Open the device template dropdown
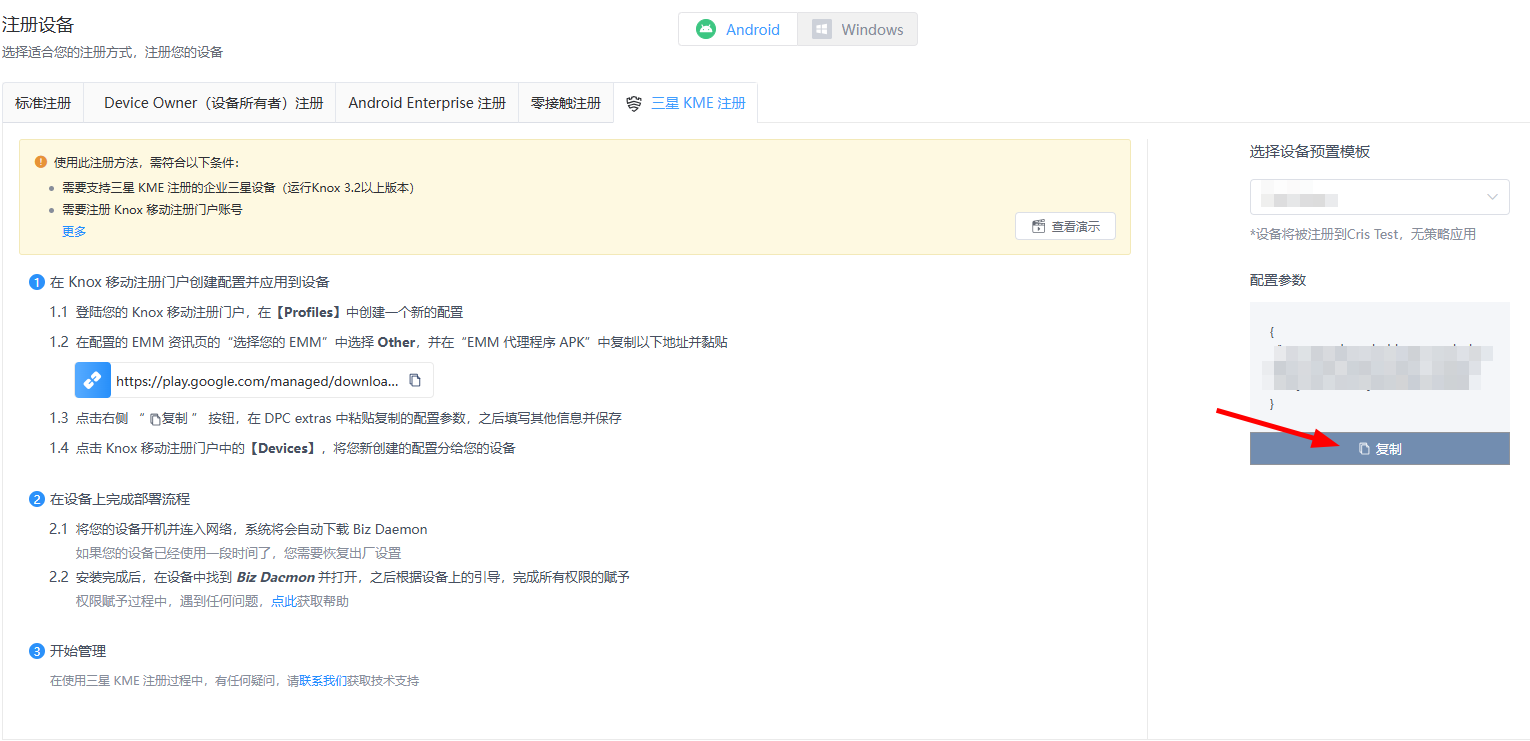 point(1380,197)
